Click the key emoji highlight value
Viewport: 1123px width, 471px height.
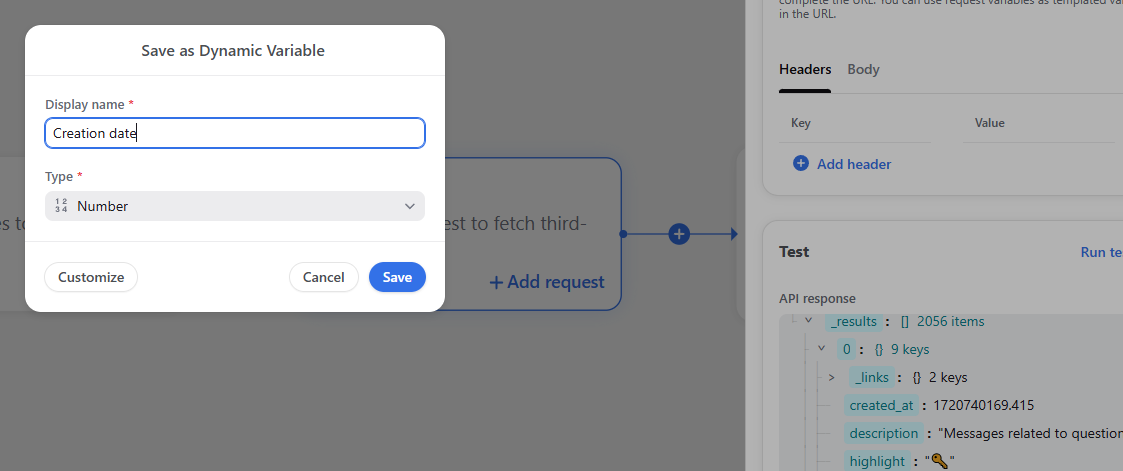pos(940,461)
